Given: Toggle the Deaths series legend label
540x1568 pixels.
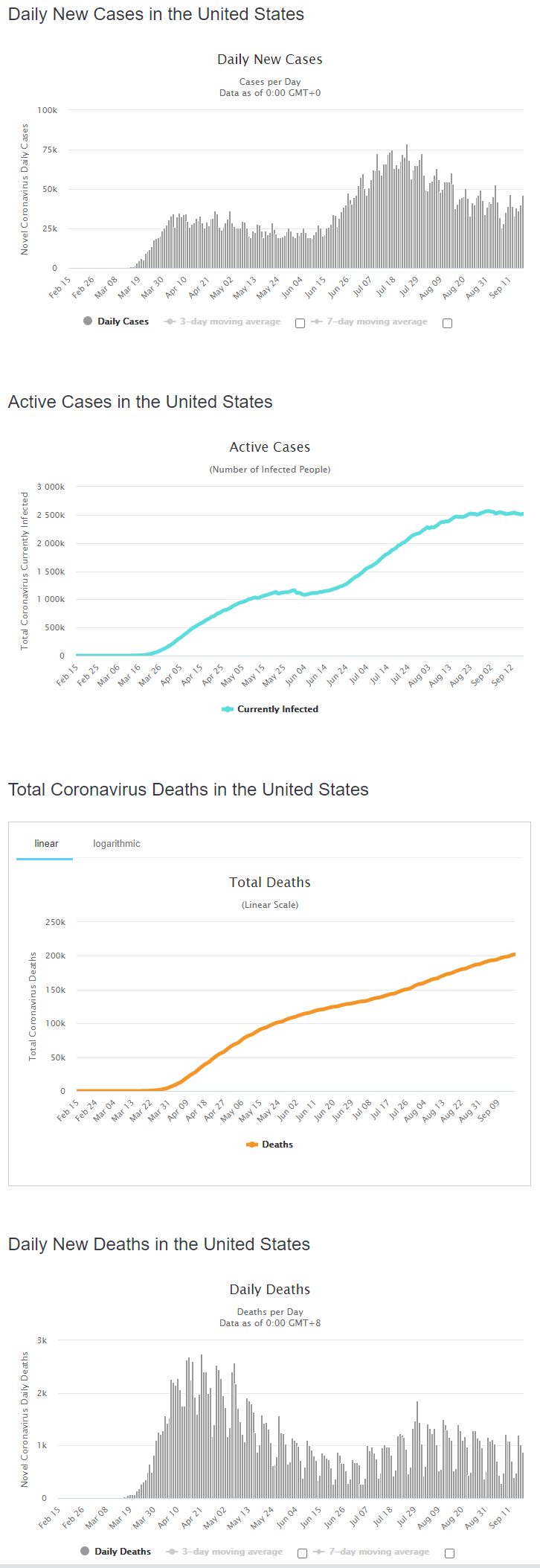Looking at the screenshot, I should point(277,1145).
